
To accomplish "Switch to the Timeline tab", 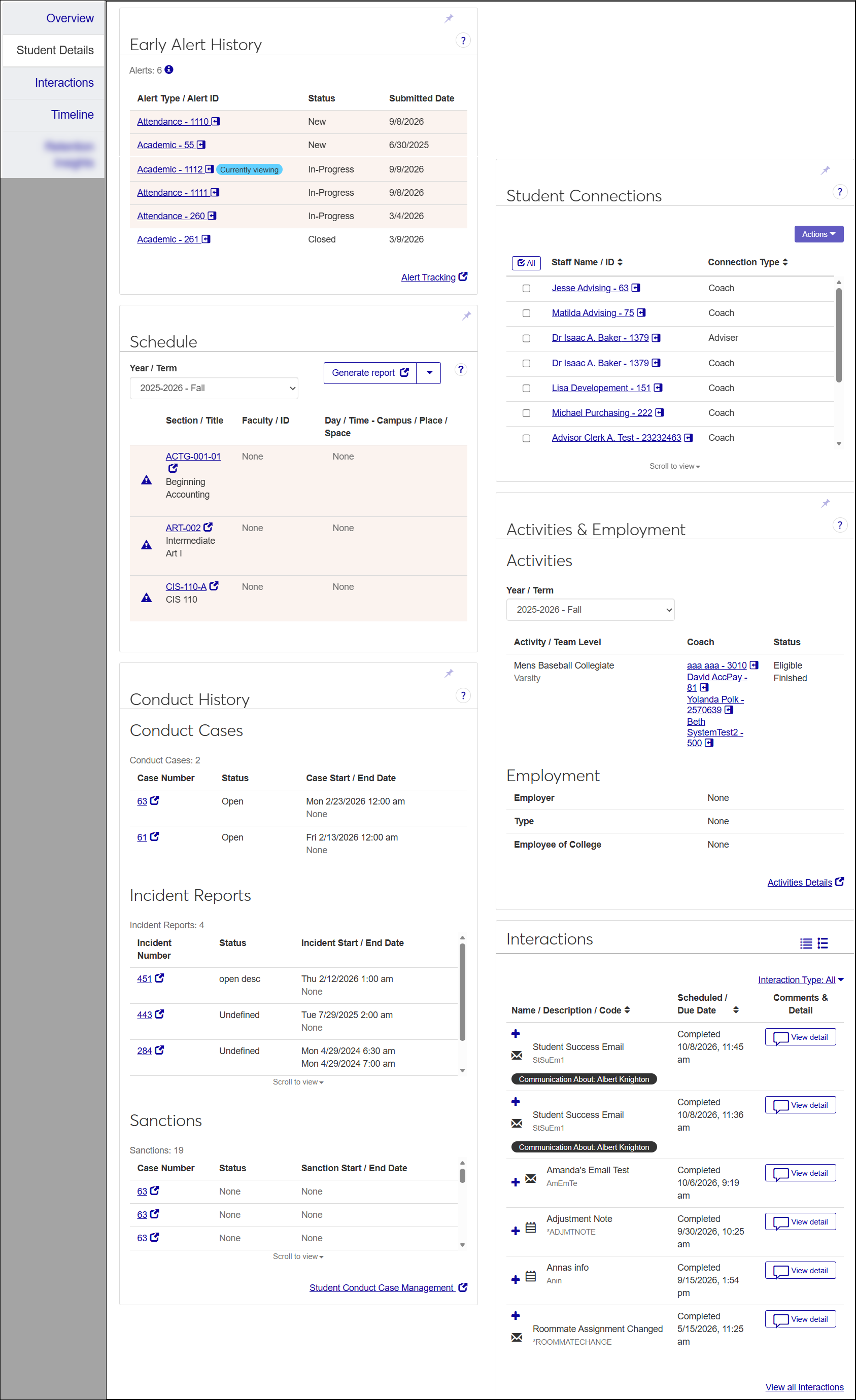I will tap(53, 115).
